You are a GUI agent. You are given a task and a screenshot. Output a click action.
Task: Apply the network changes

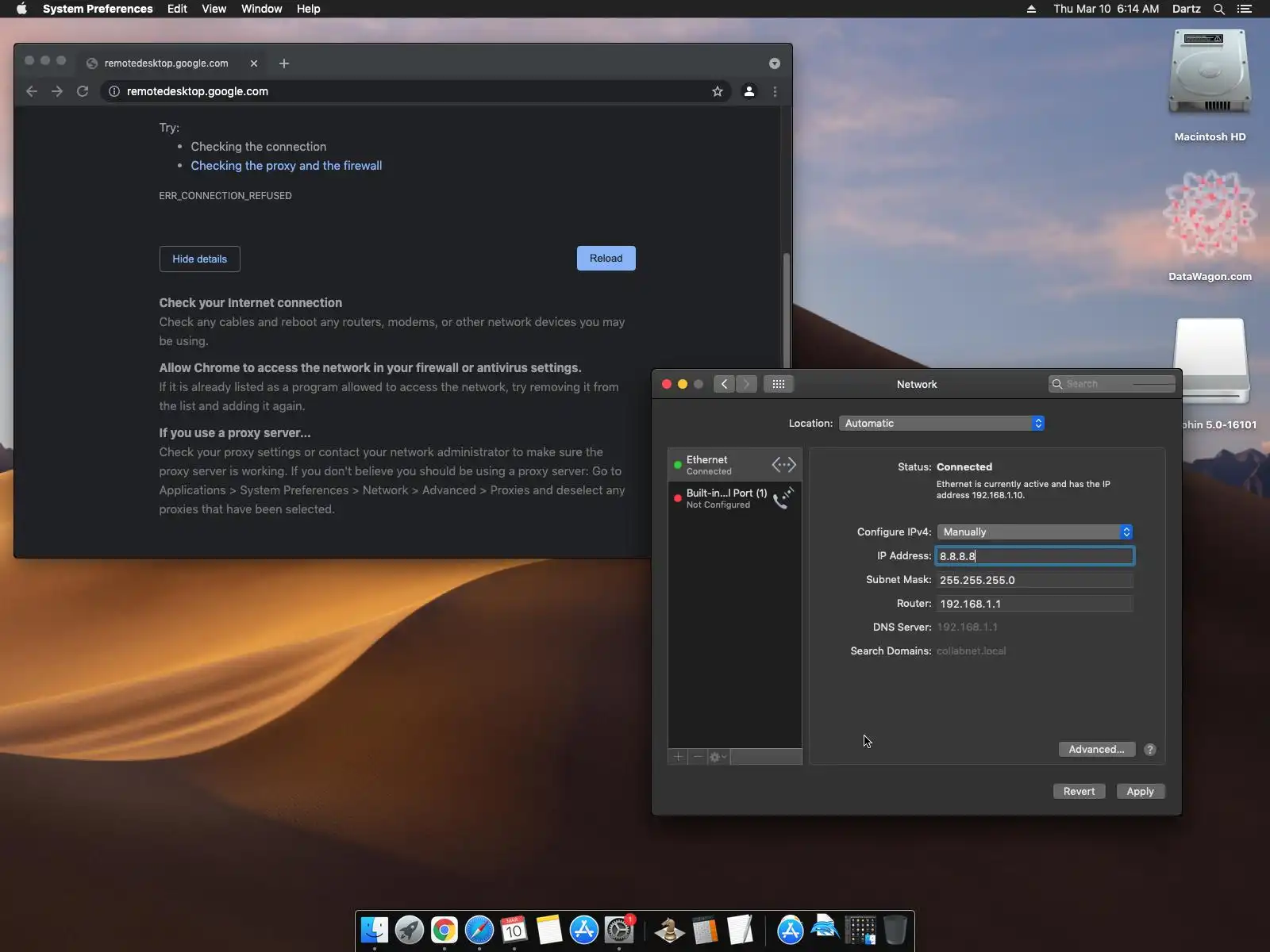click(x=1141, y=792)
